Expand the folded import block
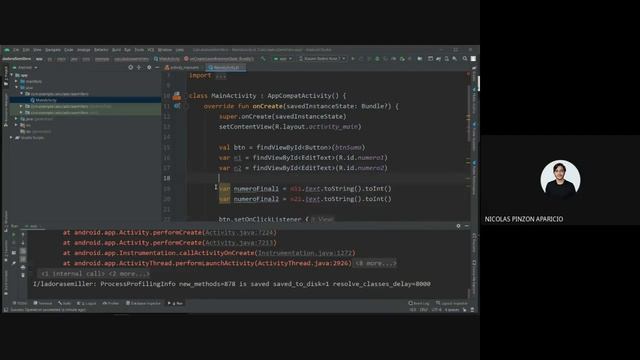Viewport: 640px width, 360px height. coord(221,76)
